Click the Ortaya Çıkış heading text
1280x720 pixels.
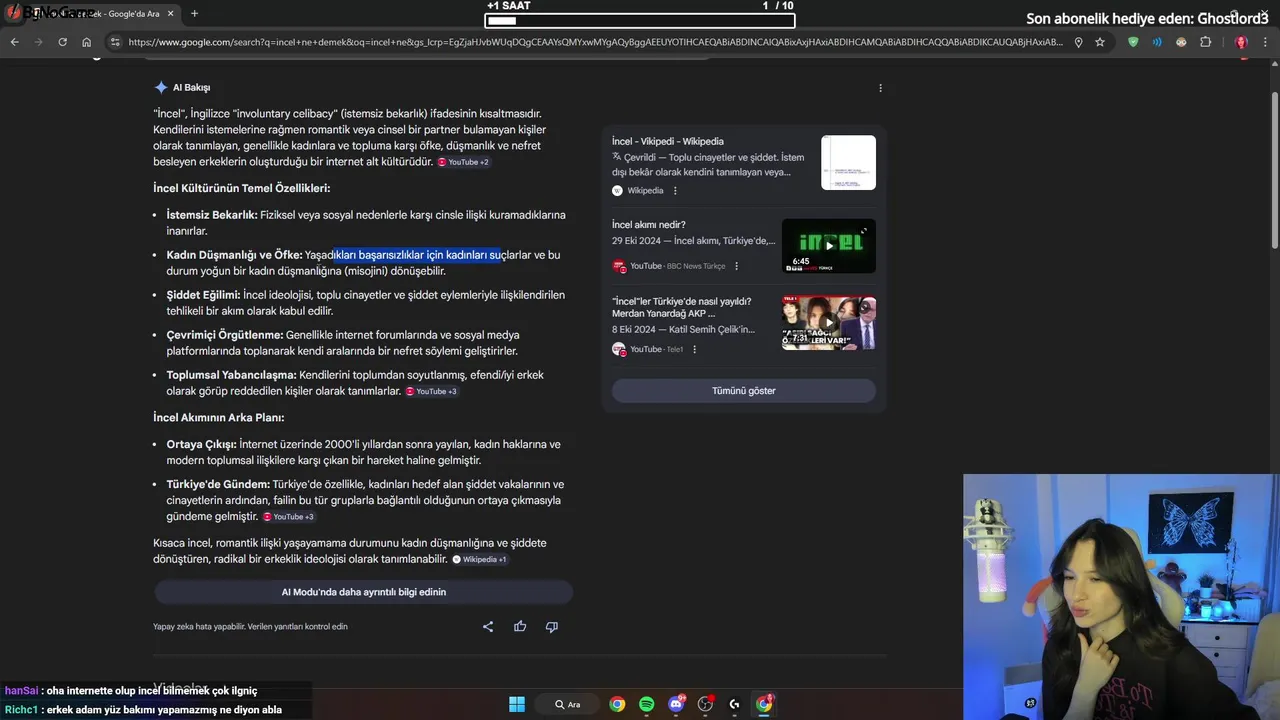pyautogui.click(x=201, y=444)
